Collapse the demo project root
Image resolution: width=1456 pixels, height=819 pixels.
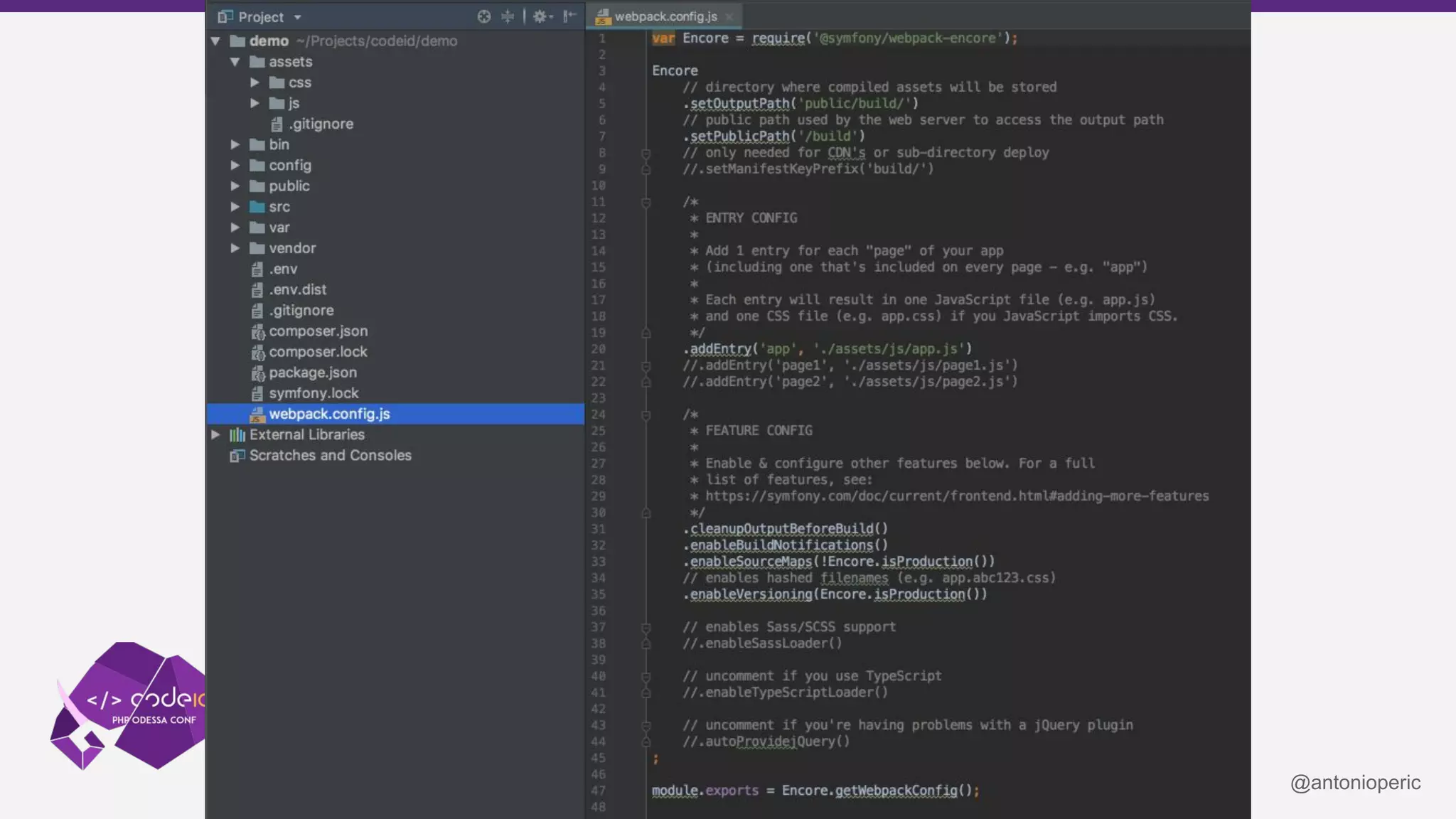tap(215, 41)
